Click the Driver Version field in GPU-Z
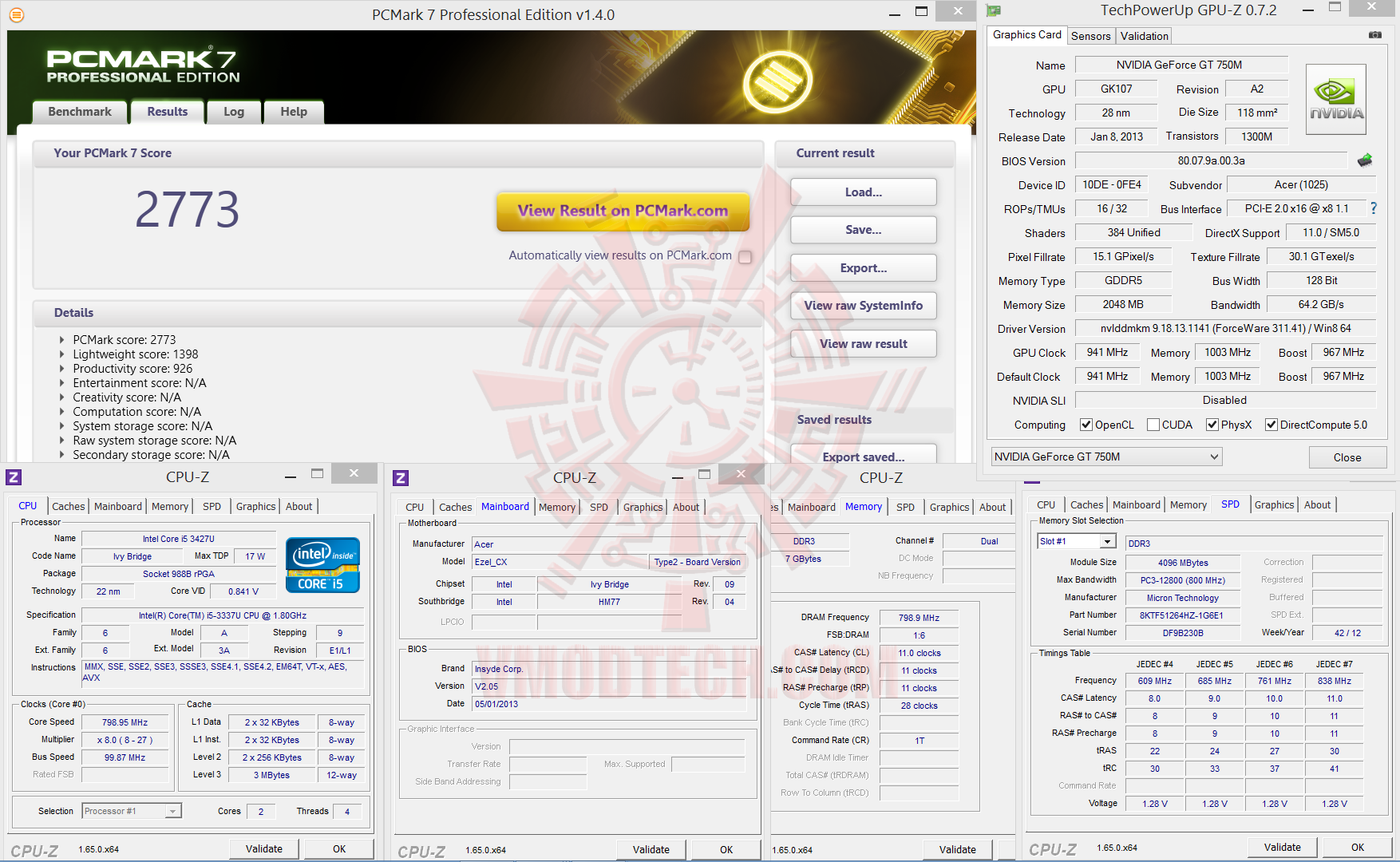 coord(1225,328)
